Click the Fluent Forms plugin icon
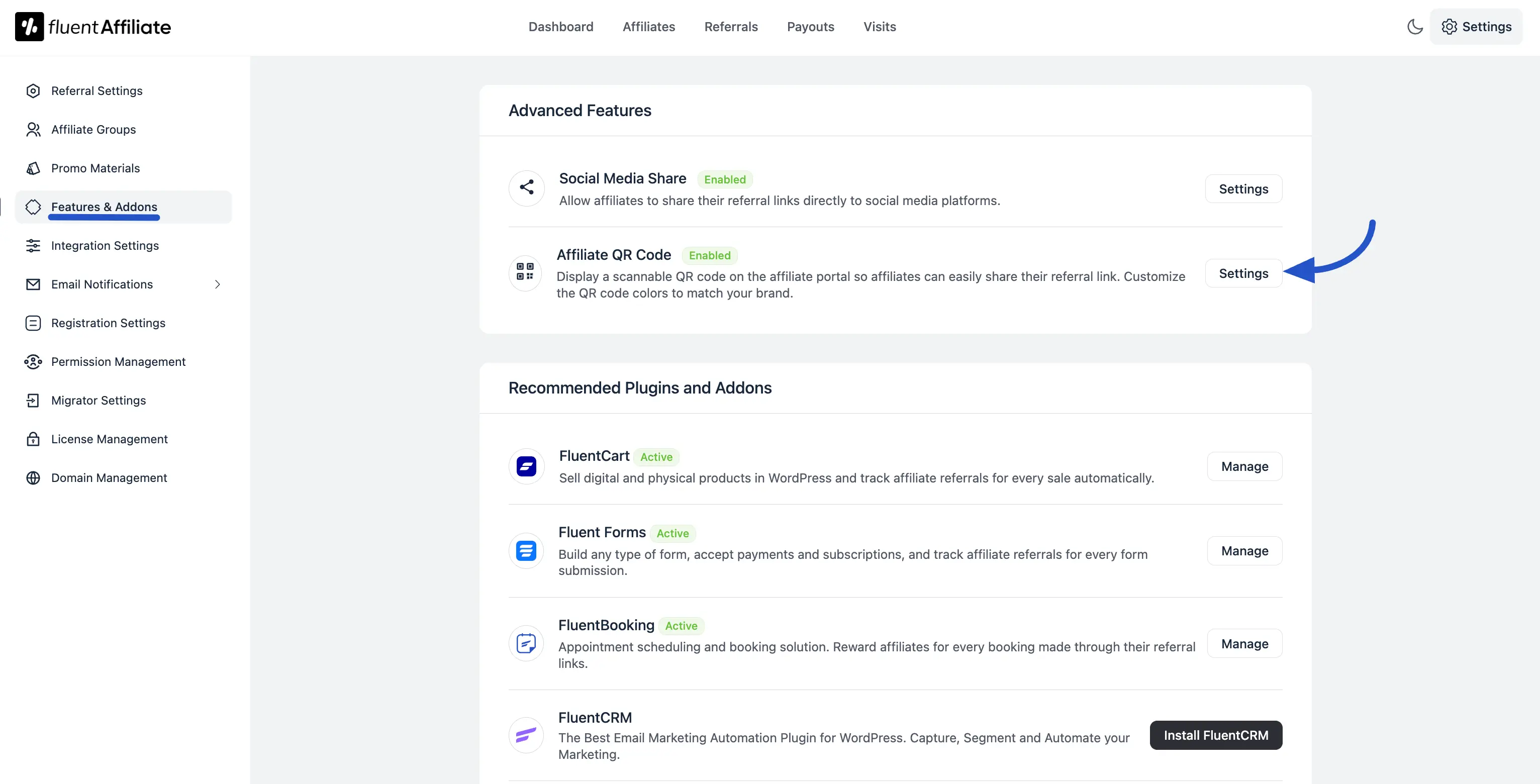The image size is (1540, 784). tap(526, 550)
